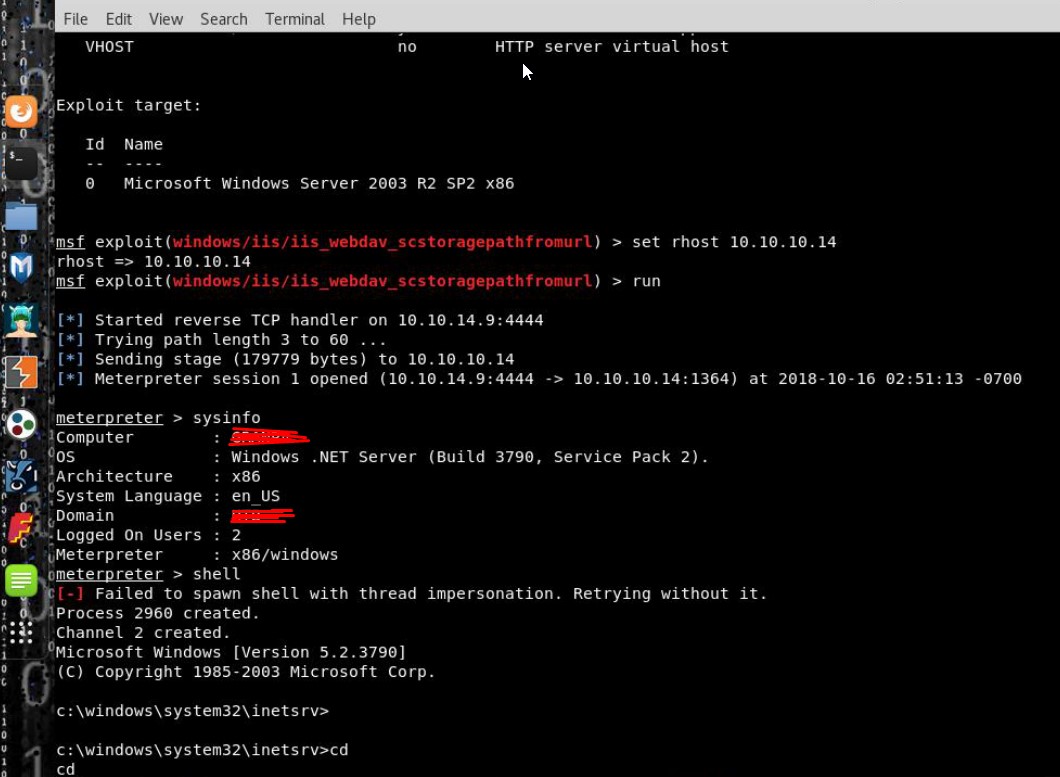Click the 'shell' command text

(216, 574)
